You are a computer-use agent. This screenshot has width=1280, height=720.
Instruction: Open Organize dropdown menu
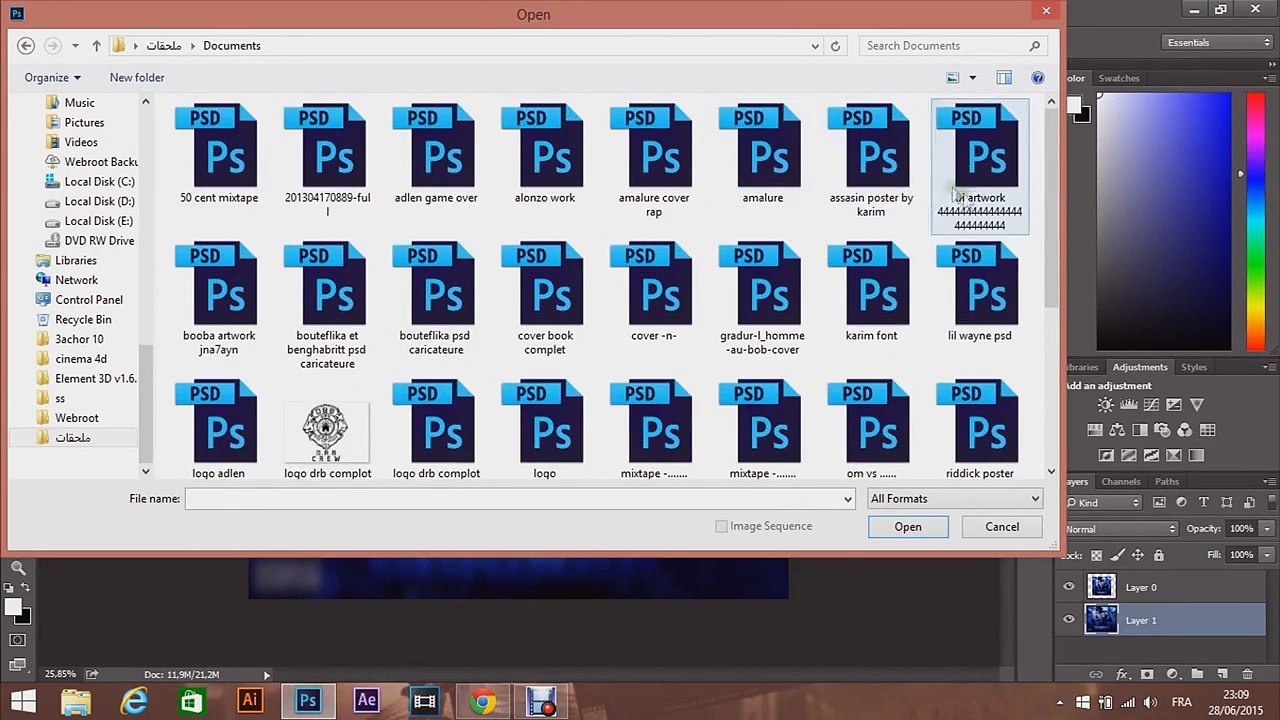[53, 78]
